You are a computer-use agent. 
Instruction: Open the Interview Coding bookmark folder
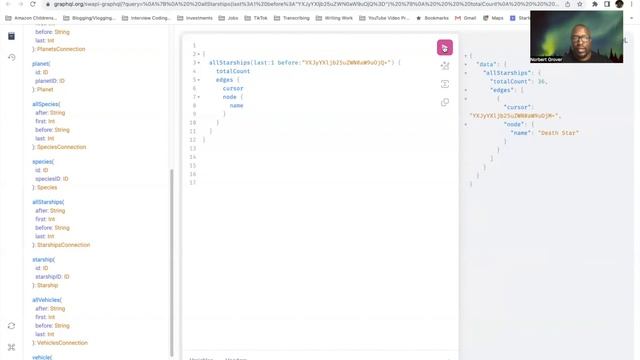147,18
